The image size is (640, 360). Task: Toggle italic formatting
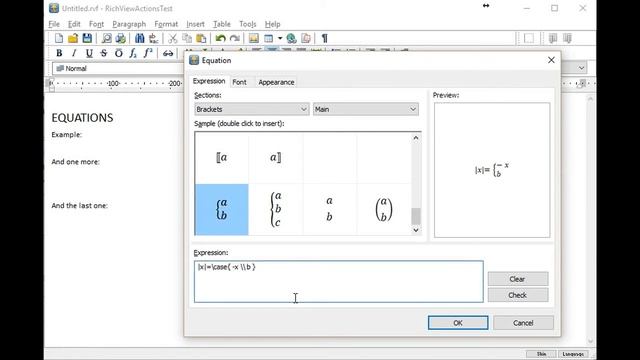tap(74, 53)
